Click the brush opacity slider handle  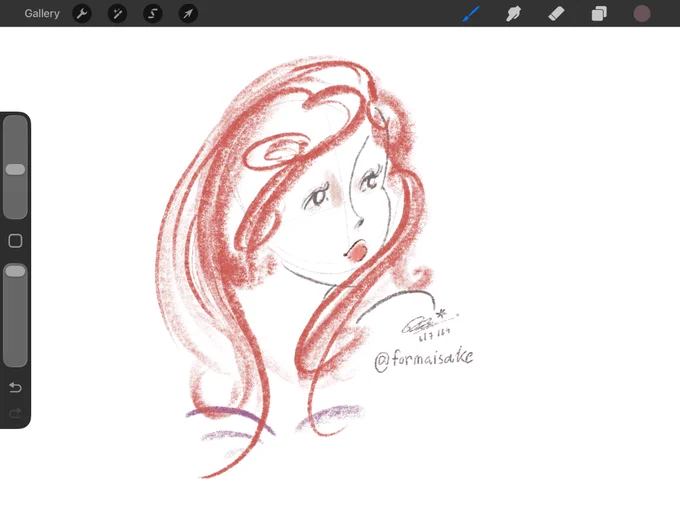(15, 271)
